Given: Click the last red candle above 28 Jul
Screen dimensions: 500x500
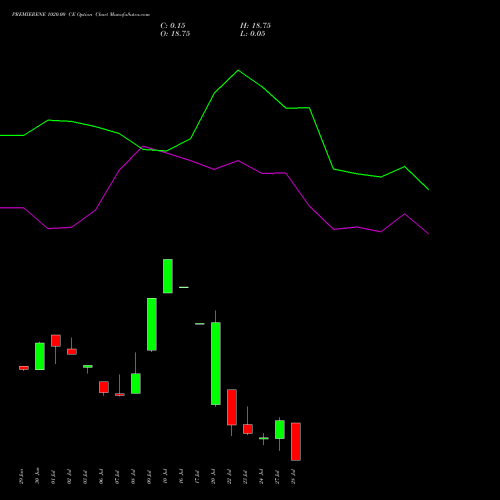Looking at the screenshot, I should point(296,442).
